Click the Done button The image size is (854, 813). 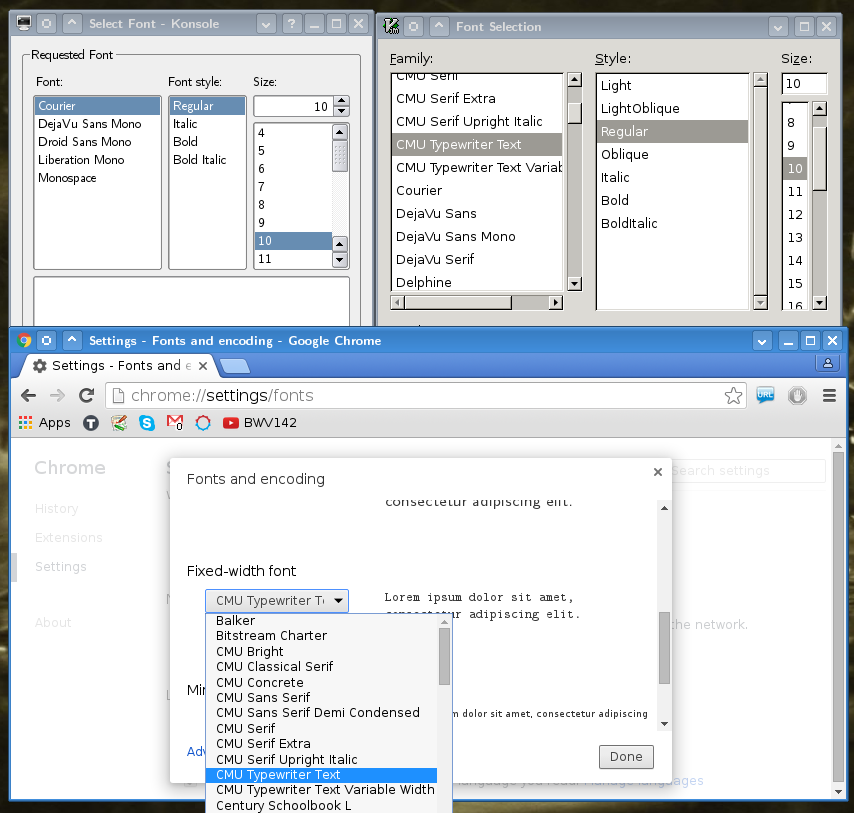[x=626, y=757]
